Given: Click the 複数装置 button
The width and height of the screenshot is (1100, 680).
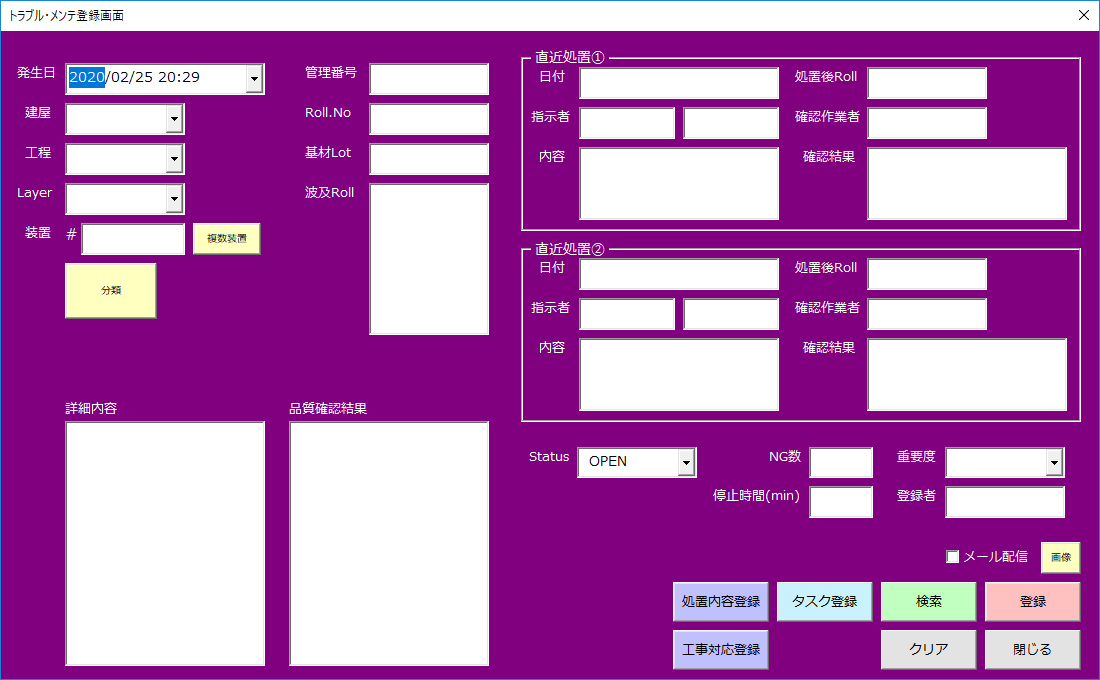Looking at the screenshot, I should pyautogui.click(x=226, y=239).
